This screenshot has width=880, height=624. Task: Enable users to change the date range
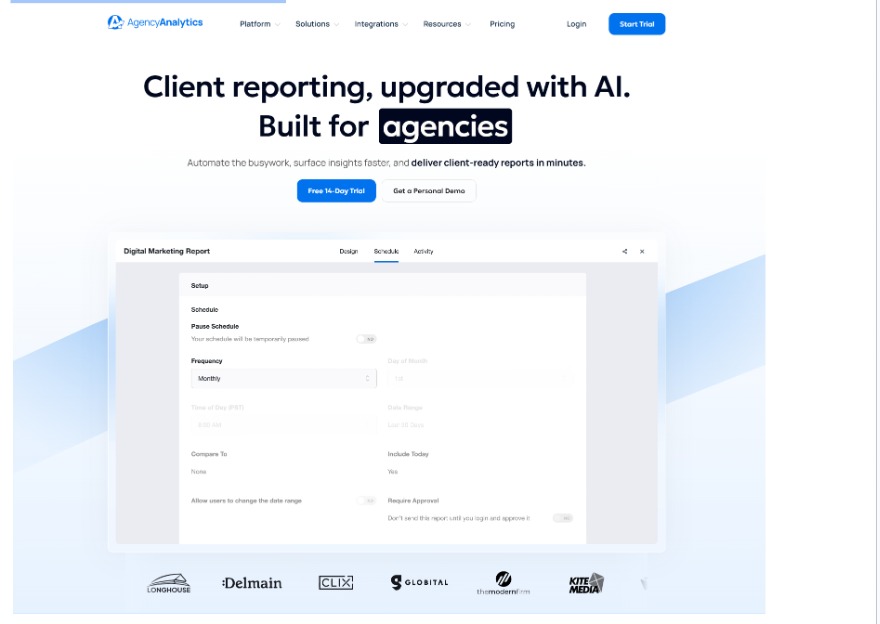(x=366, y=498)
